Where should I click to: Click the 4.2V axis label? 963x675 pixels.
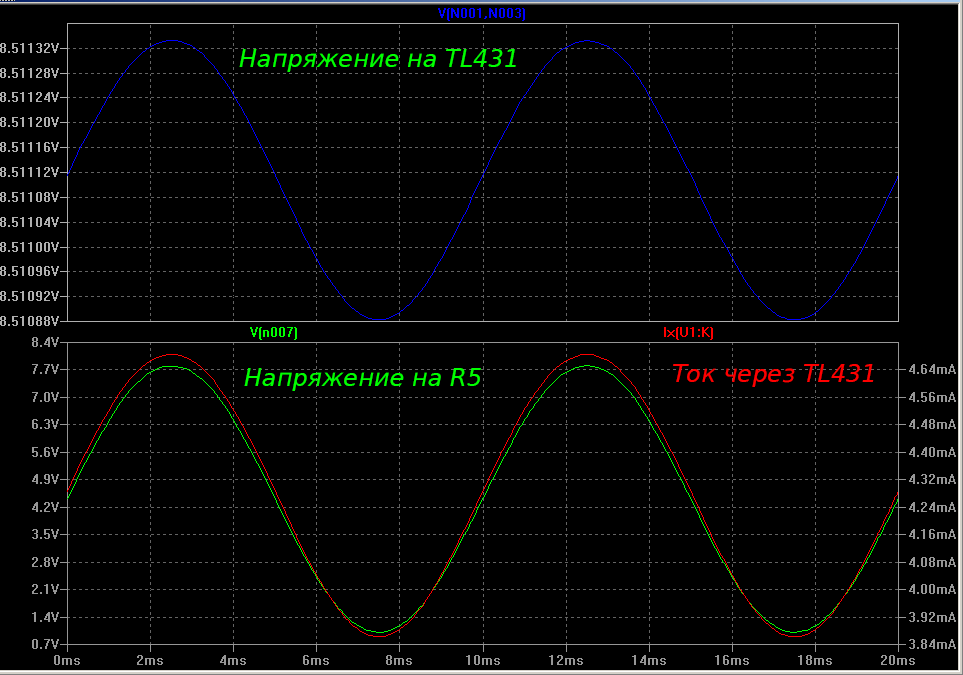[x=45, y=507]
